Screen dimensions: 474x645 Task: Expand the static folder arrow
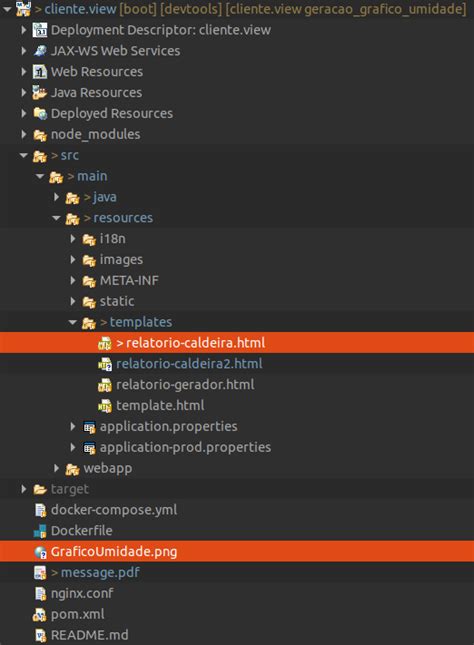click(x=73, y=301)
